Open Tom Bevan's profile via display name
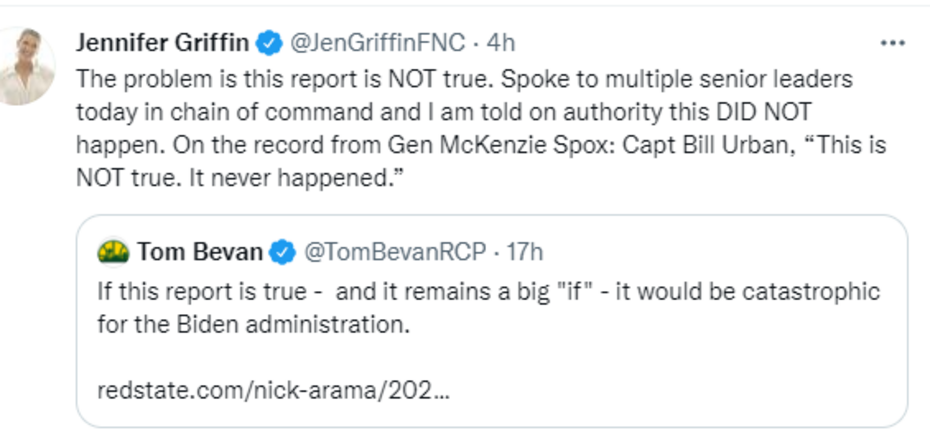The image size is (930, 448). tap(200, 253)
